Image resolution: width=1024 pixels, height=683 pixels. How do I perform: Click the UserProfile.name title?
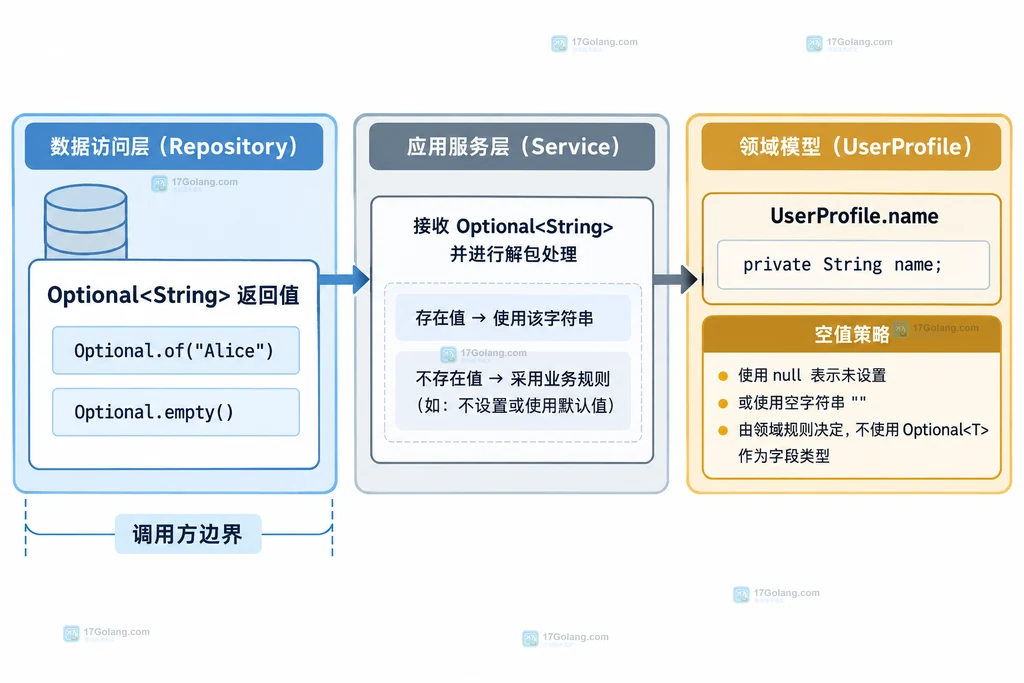tap(854, 216)
